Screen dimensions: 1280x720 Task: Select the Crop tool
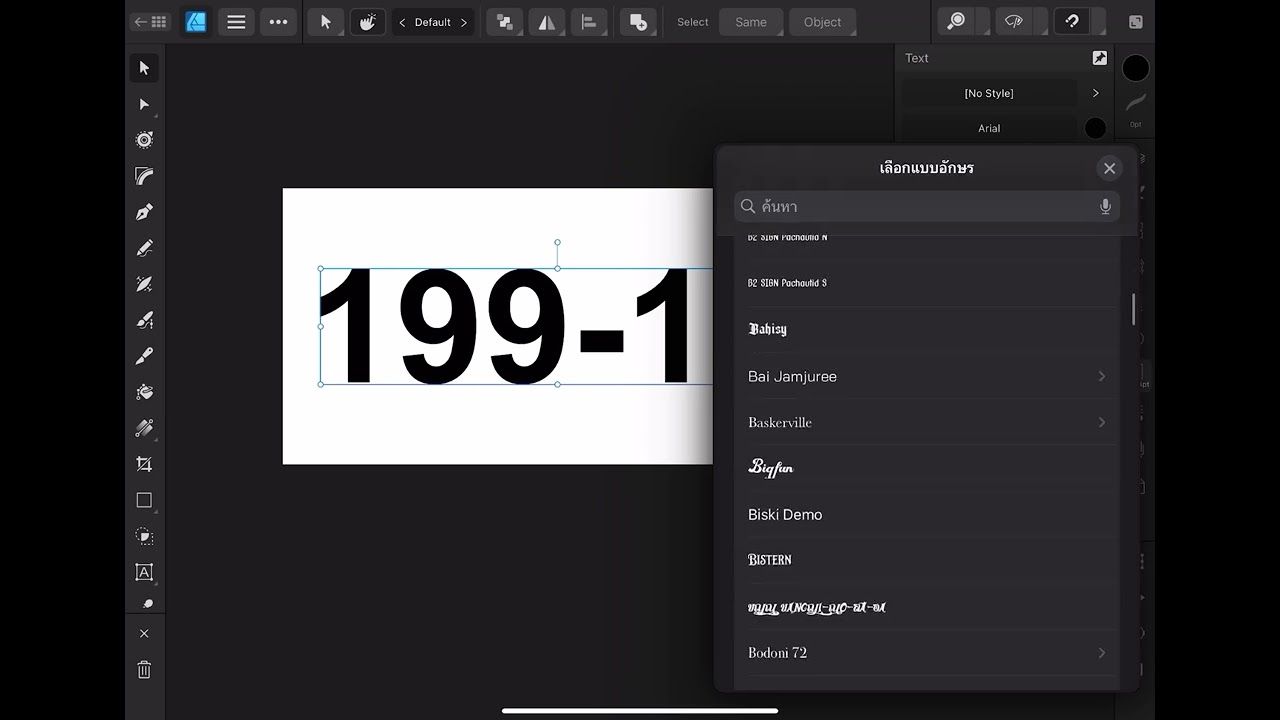[x=144, y=464]
